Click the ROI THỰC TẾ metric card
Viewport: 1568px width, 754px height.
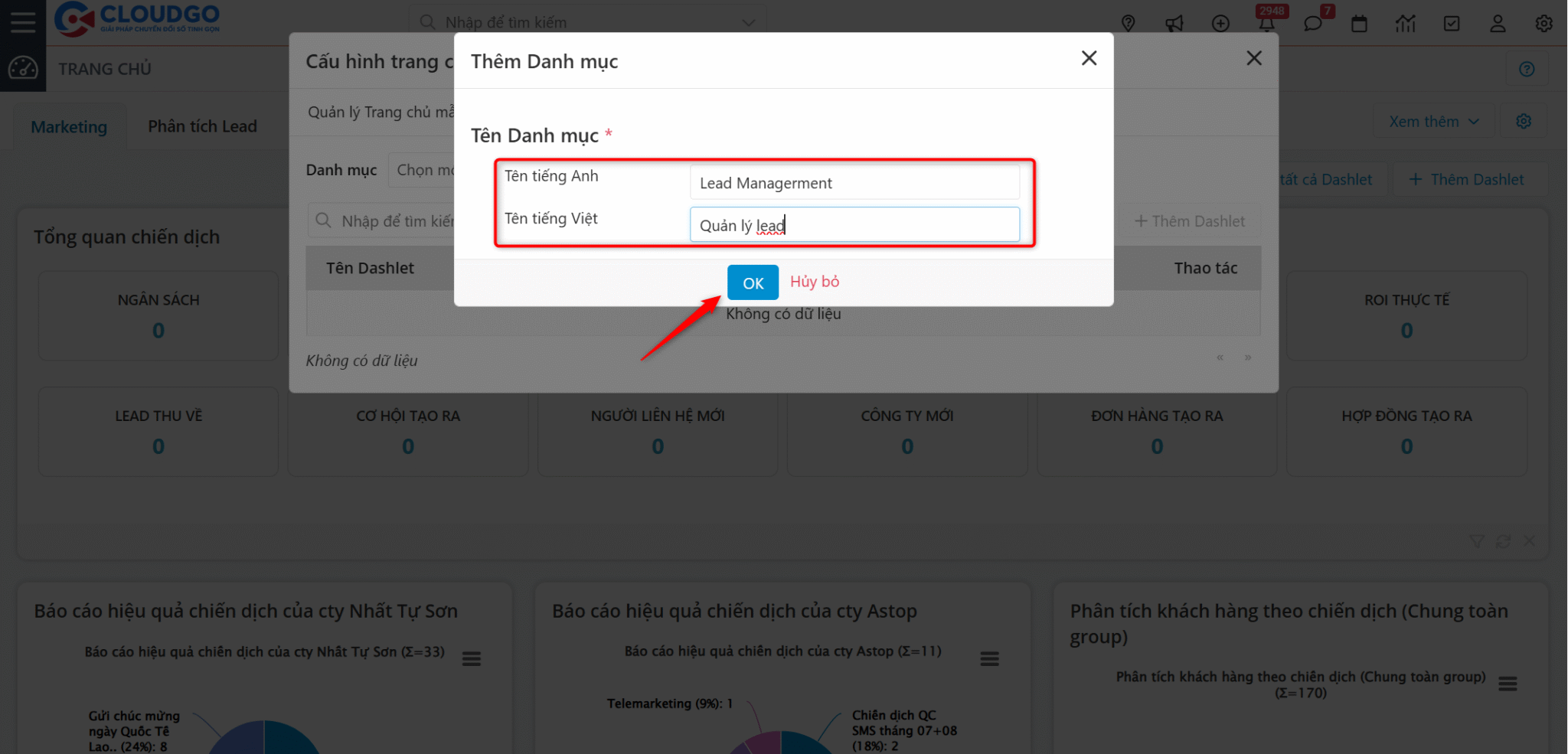click(1406, 315)
